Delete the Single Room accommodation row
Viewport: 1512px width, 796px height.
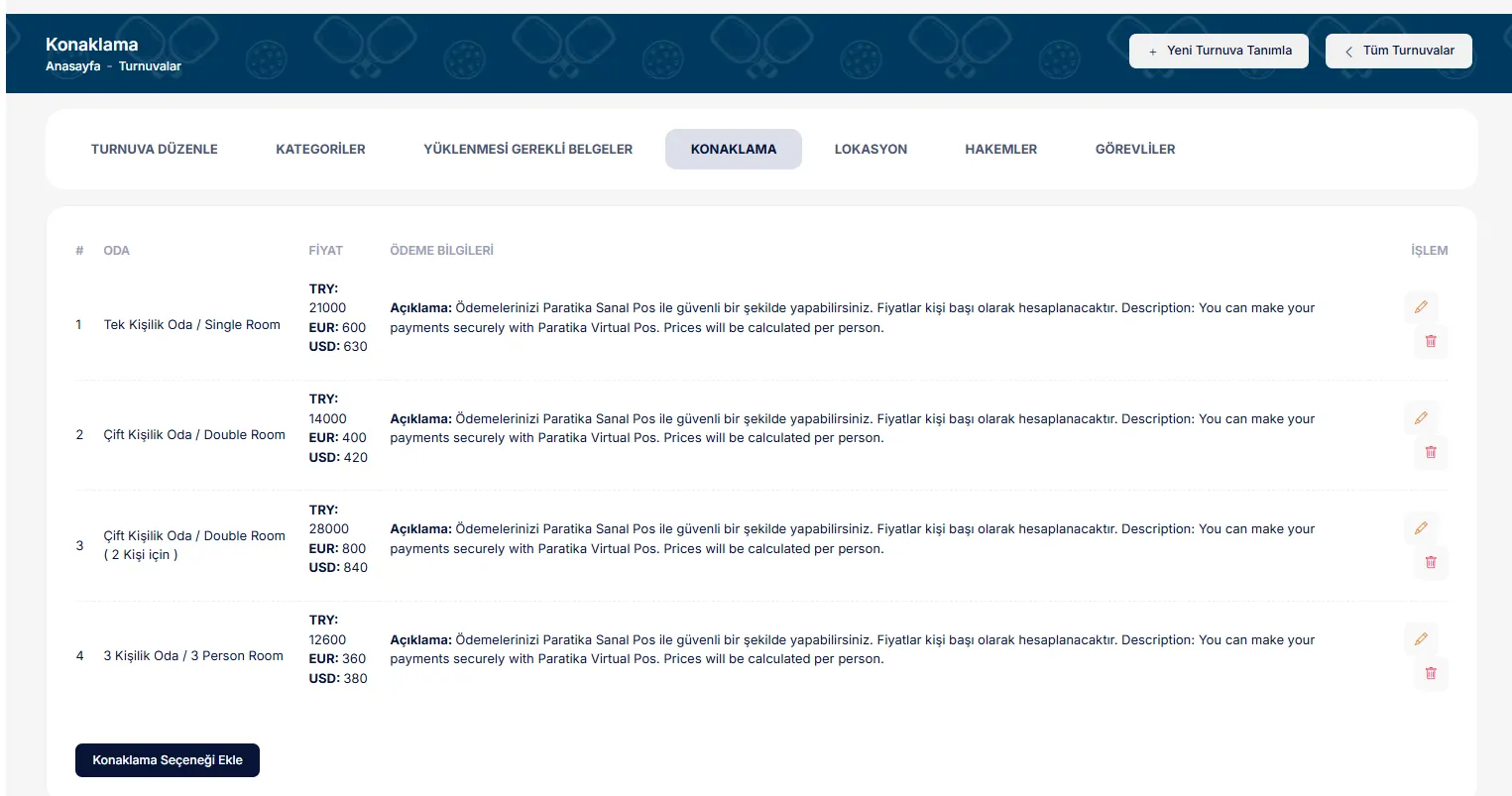(1430, 341)
